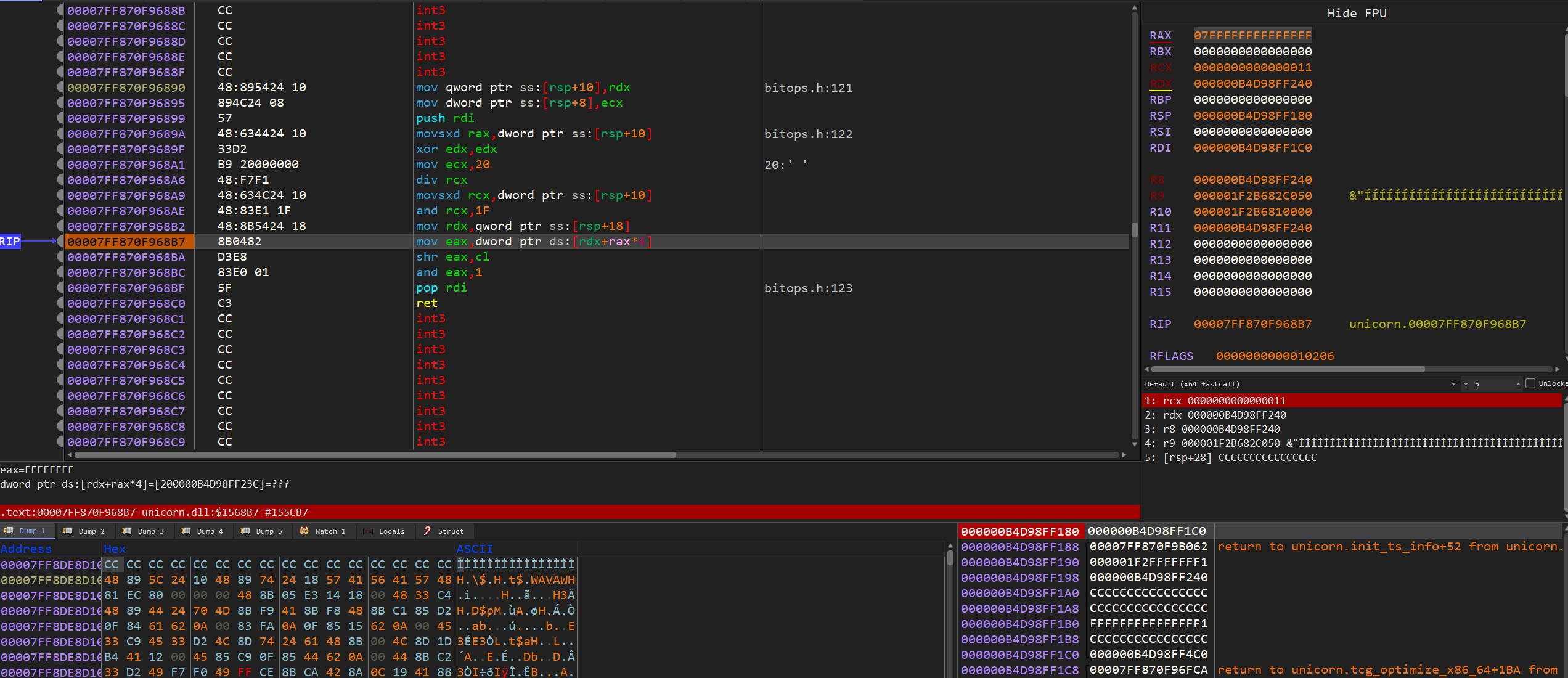Viewport: 1568px width, 678px height.
Task: Click the Locals variable icon
Action: [369, 531]
